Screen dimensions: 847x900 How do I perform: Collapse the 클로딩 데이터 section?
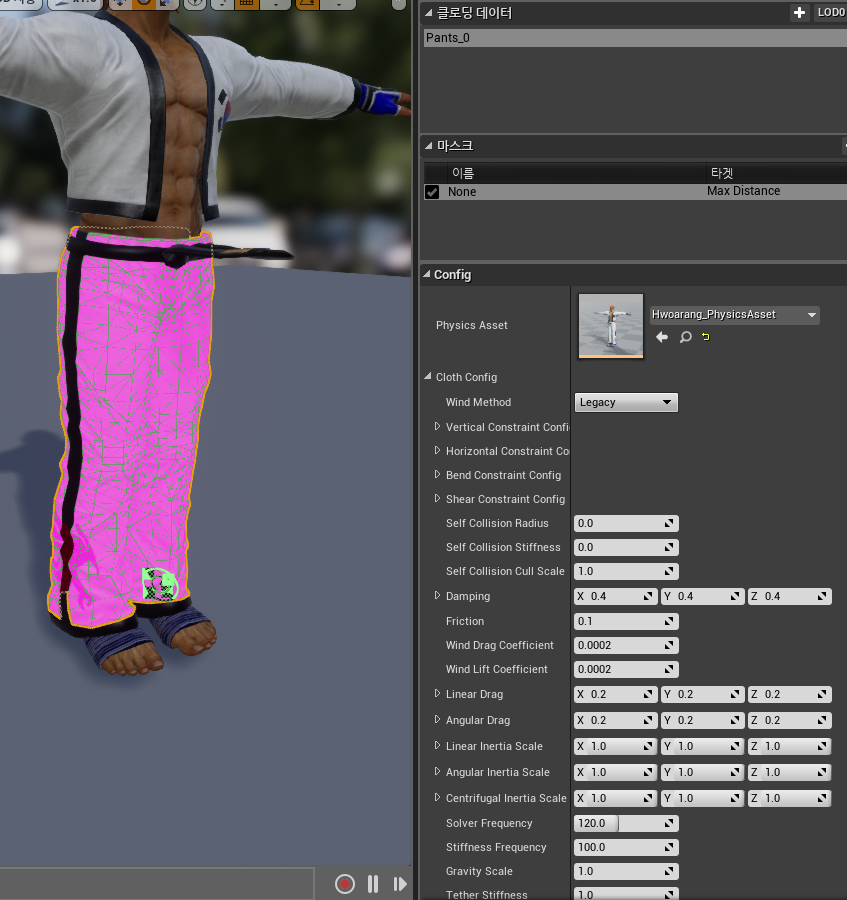[x=429, y=13]
